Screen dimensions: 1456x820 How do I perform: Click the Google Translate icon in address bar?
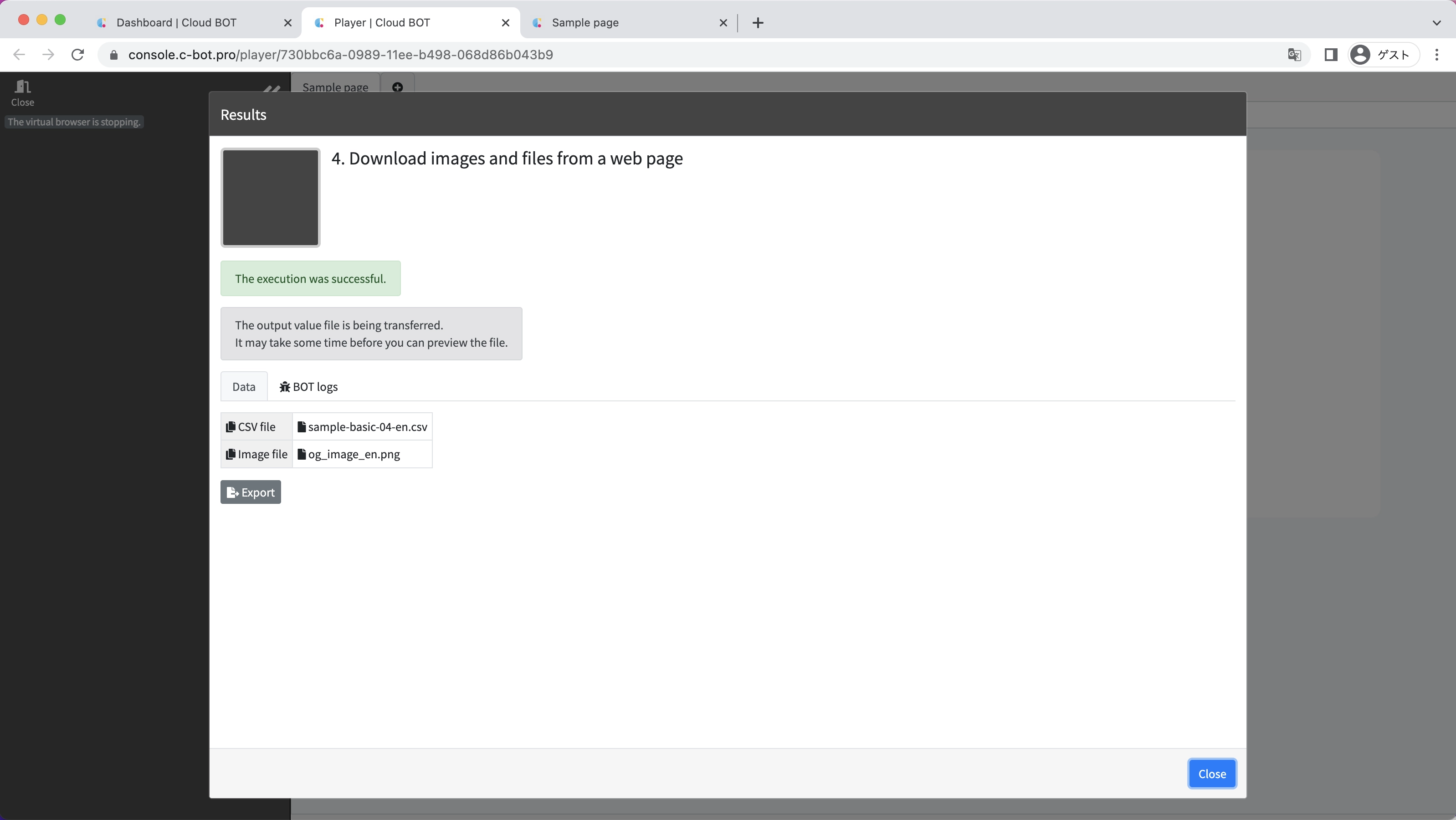[x=1294, y=55]
